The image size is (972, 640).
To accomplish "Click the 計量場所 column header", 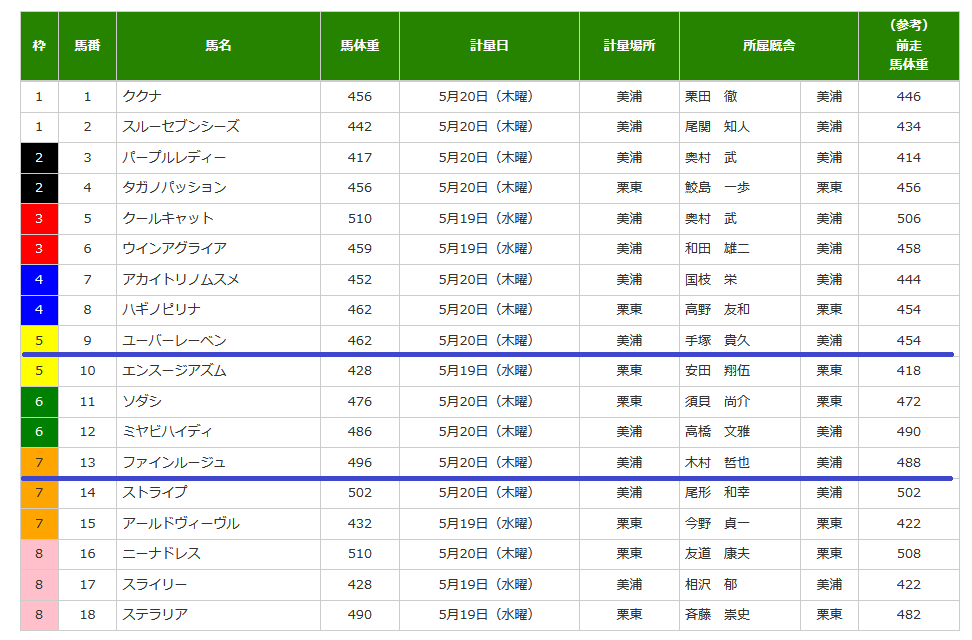I will click(x=629, y=46).
